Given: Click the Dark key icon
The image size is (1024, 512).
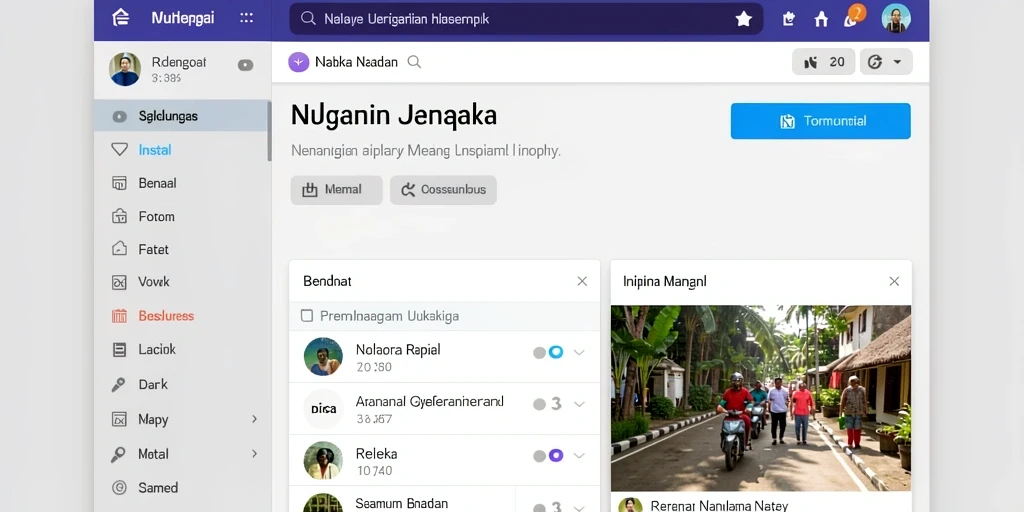Looking at the screenshot, I should [x=118, y=385].
